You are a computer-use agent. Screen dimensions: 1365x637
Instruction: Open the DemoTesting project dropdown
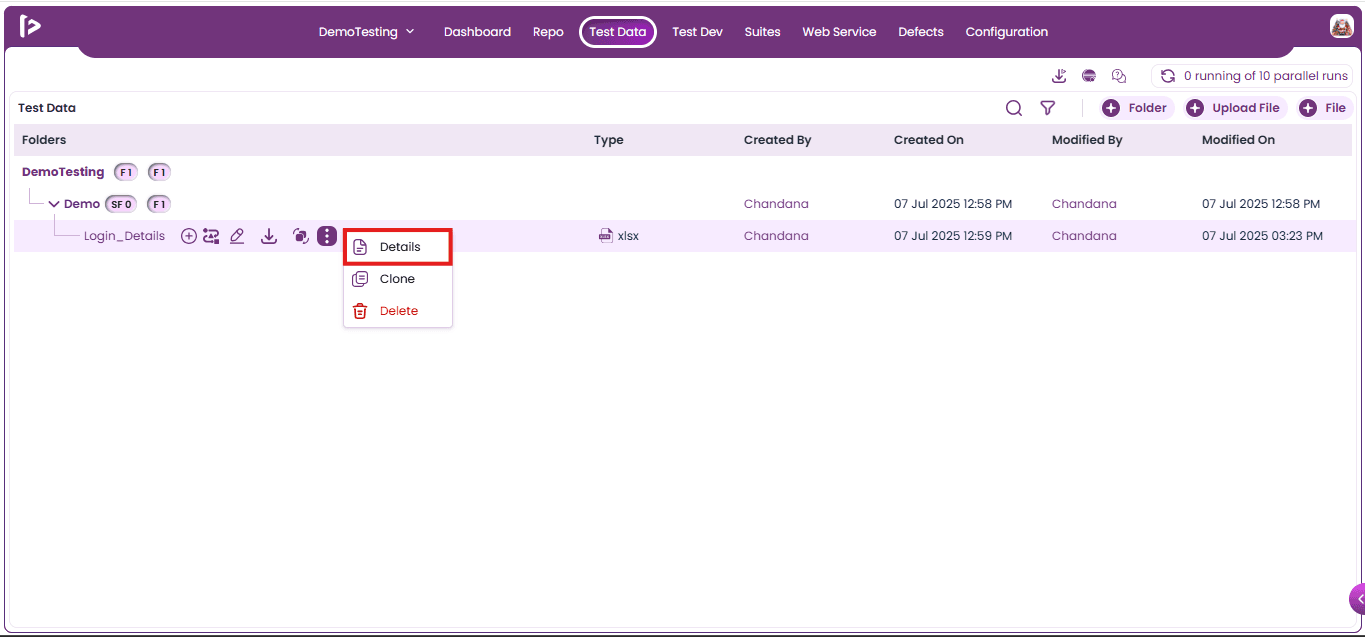click(x=367, y=32)
